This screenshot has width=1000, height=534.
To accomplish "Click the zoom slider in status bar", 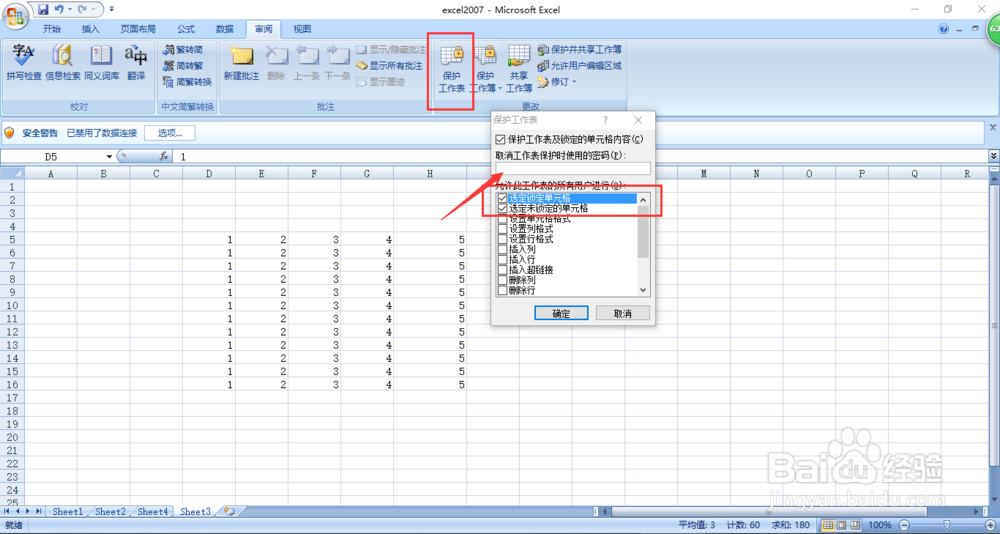I will 946,525.
